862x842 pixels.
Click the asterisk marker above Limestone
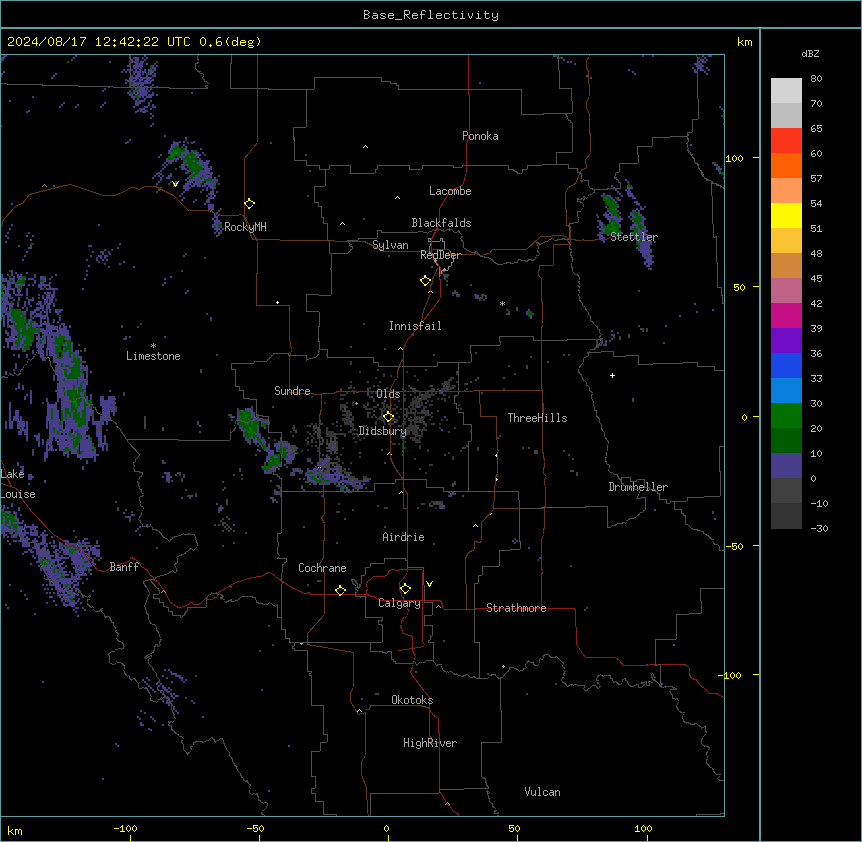click(153, 346)
